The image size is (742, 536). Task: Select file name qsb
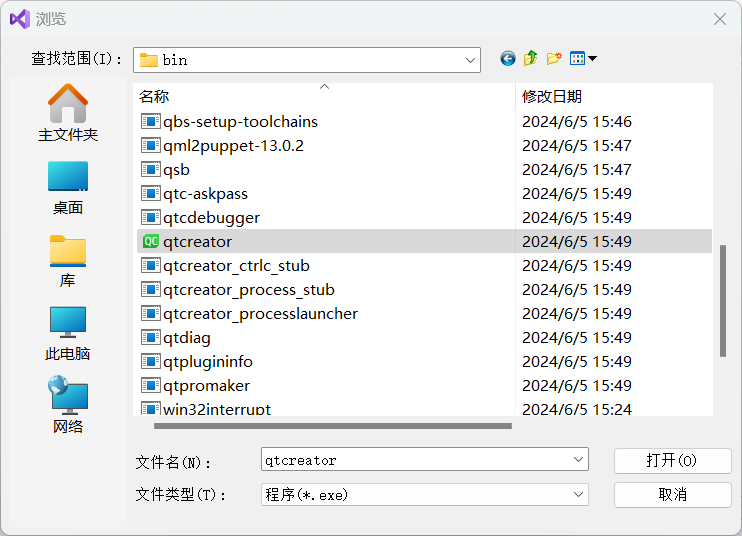(x=176, y=169)
